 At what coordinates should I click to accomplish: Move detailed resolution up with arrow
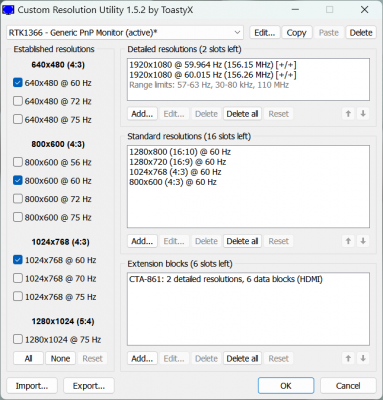point(348,114)
